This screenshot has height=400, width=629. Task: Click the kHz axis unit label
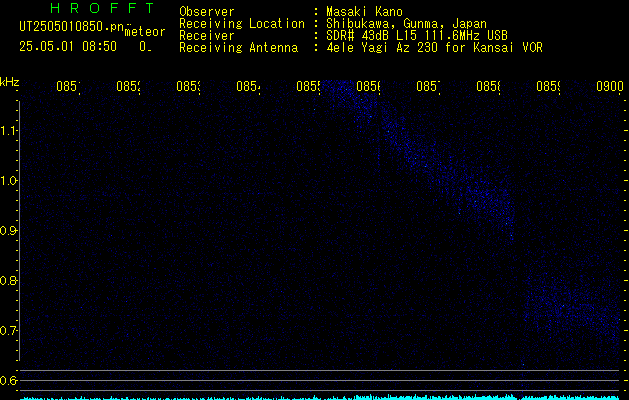pyautogui.click(x=10, y=82)
